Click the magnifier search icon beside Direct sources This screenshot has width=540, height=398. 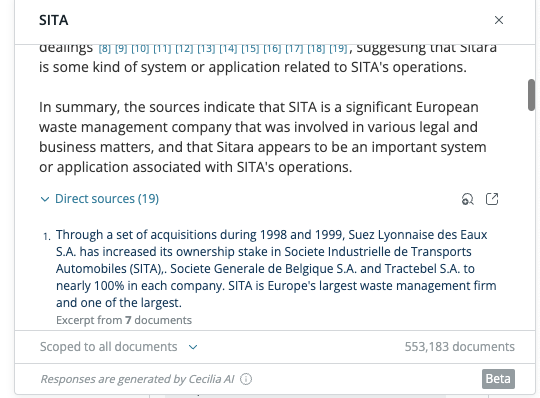tap(467, 199)
